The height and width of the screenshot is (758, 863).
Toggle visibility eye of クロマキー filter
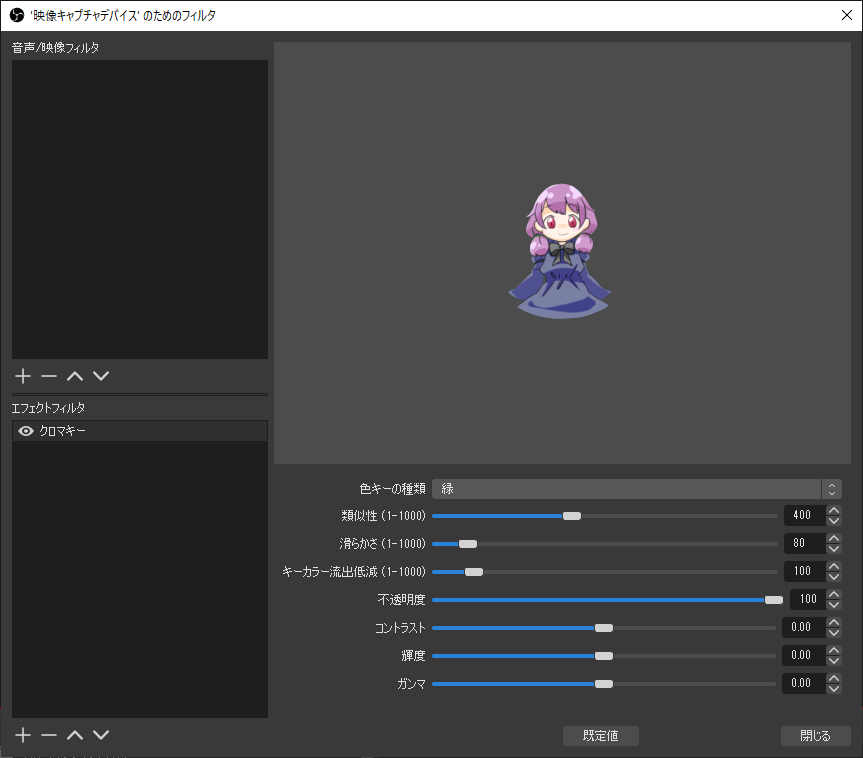click(x=26, y=431)
